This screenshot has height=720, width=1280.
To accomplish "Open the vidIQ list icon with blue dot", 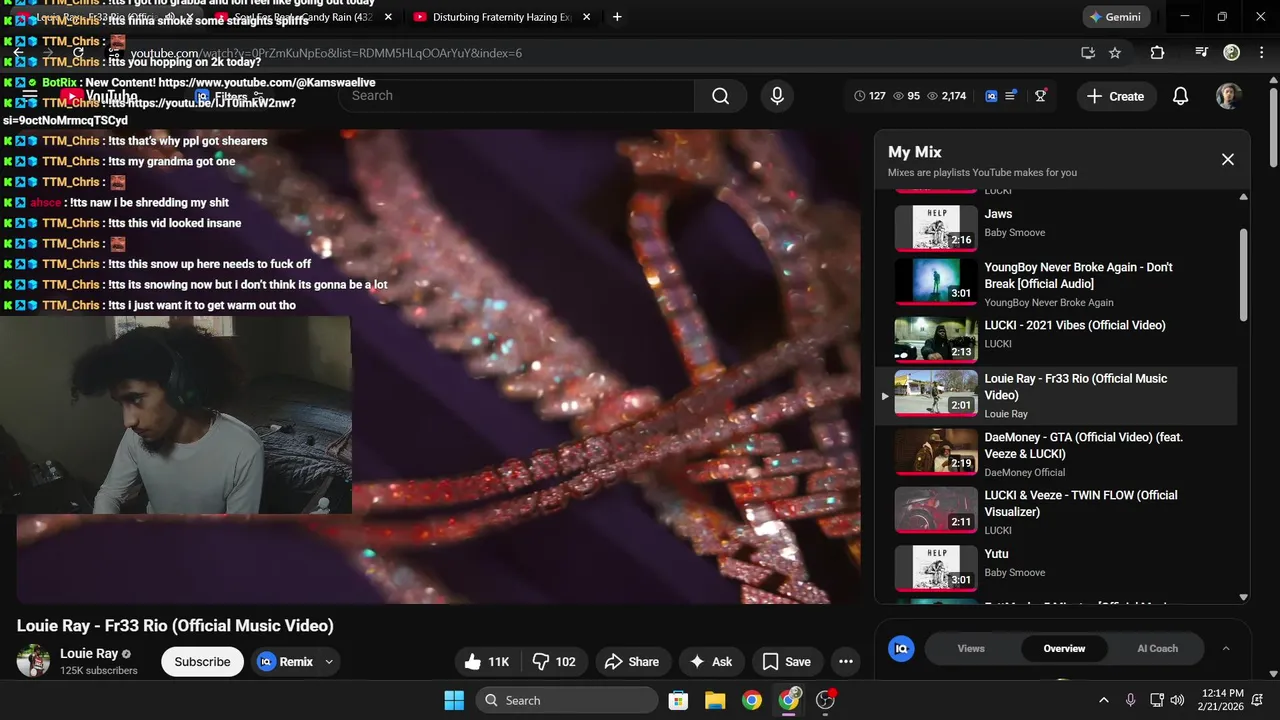I will tap(1011, 96).
